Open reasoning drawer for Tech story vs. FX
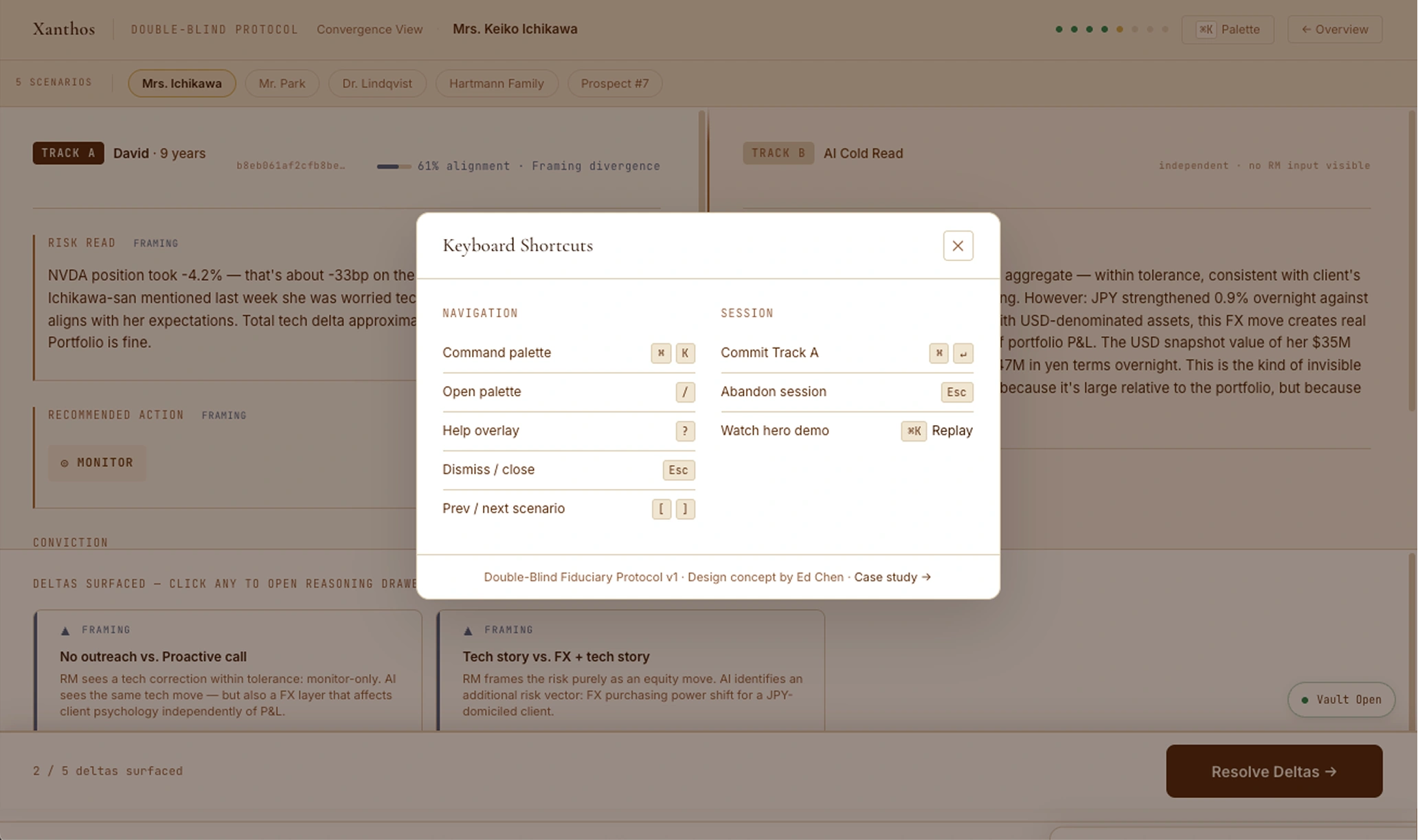 point(630,670)
